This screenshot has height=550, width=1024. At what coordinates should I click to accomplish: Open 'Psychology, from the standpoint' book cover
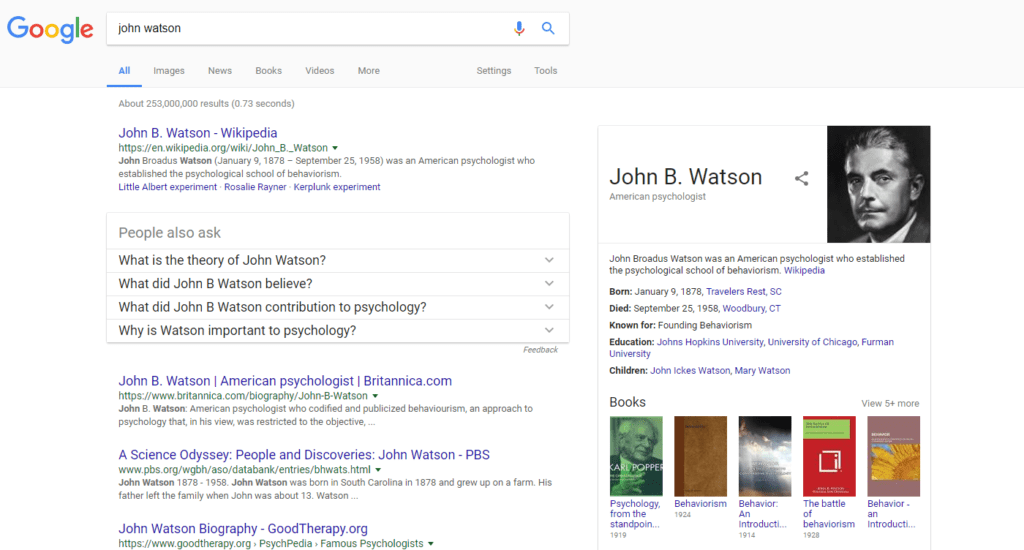pyautogui.click(x=636, y=456)
